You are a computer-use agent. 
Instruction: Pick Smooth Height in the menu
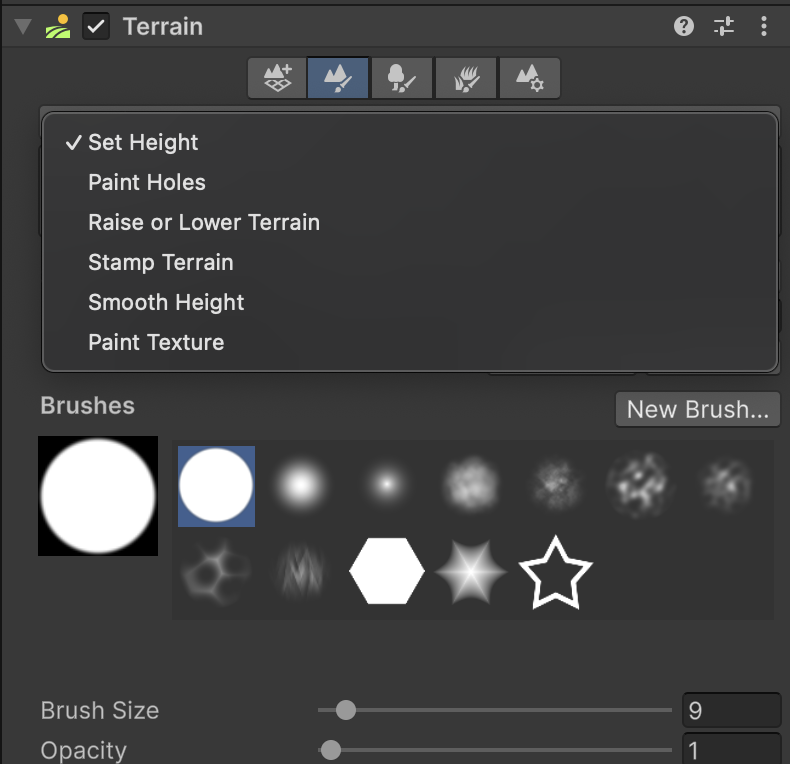166,302
